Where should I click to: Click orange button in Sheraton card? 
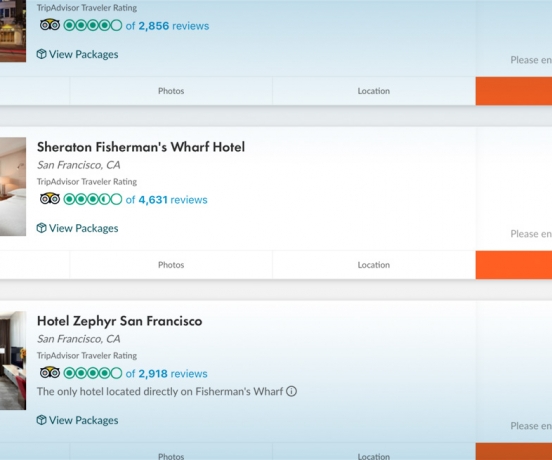[x=514, y=265]
